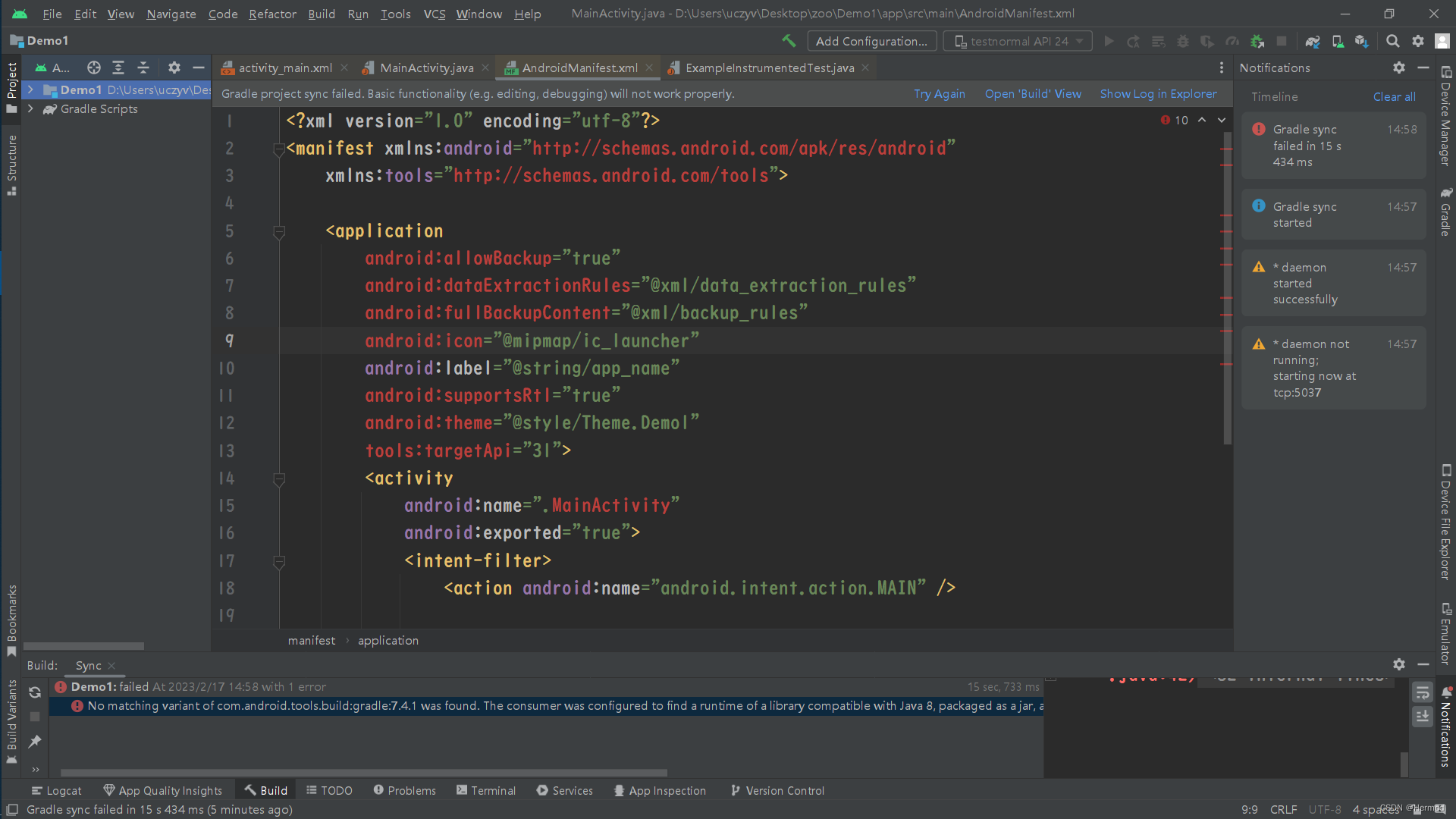This screenshot has height=819, width=1456.
Task: Click Open 'Build' View link
Action: (1033, 93)
